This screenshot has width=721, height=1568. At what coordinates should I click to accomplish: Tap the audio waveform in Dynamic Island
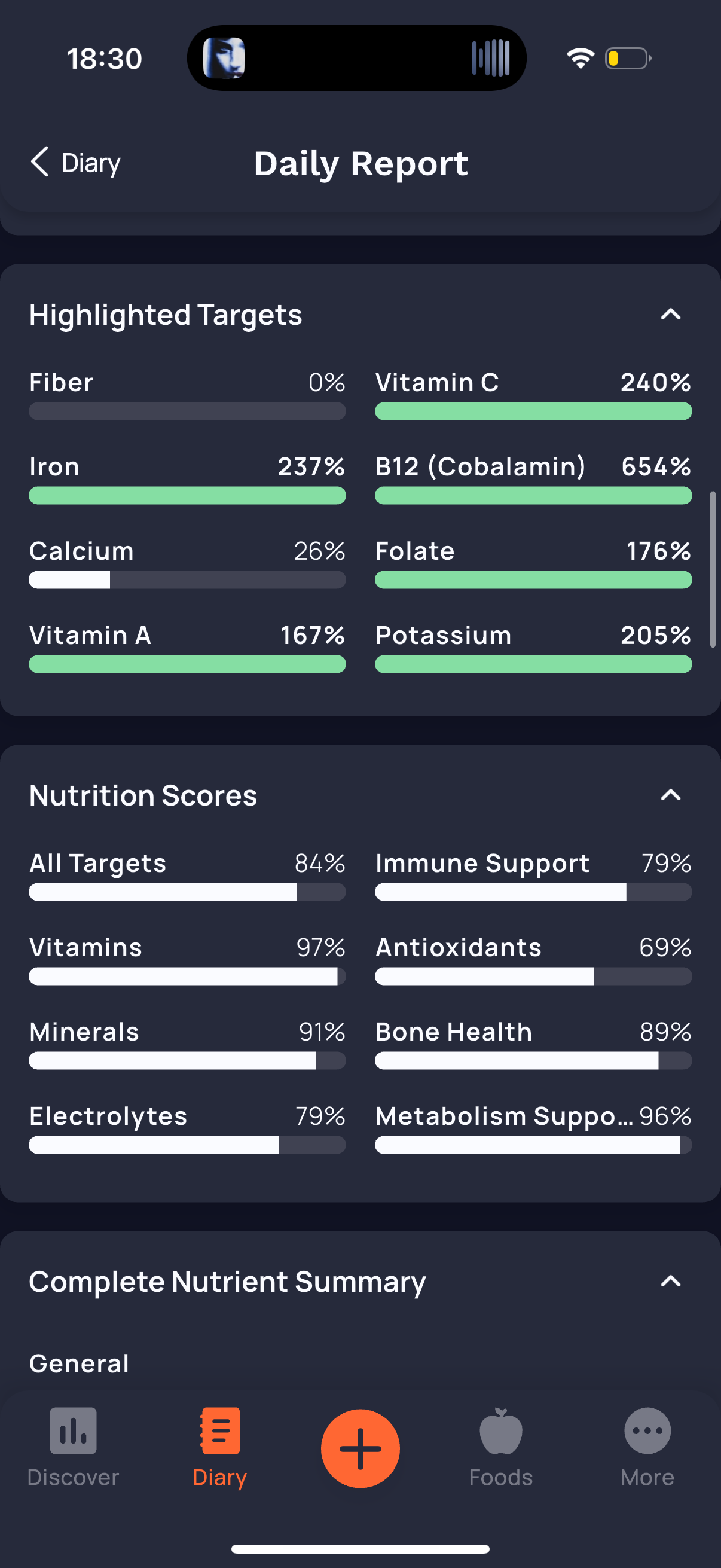[490, 59]
